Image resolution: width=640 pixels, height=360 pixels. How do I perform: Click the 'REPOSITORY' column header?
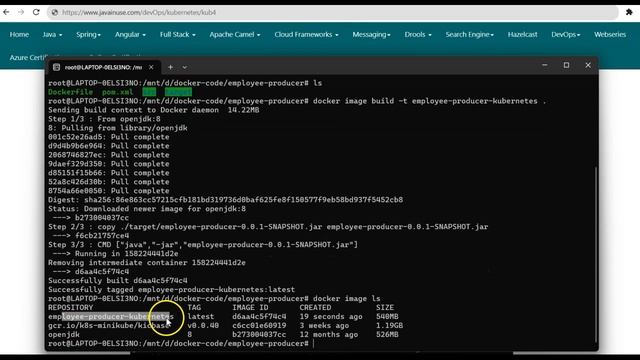pyautogui.click(x=71, y=308)
